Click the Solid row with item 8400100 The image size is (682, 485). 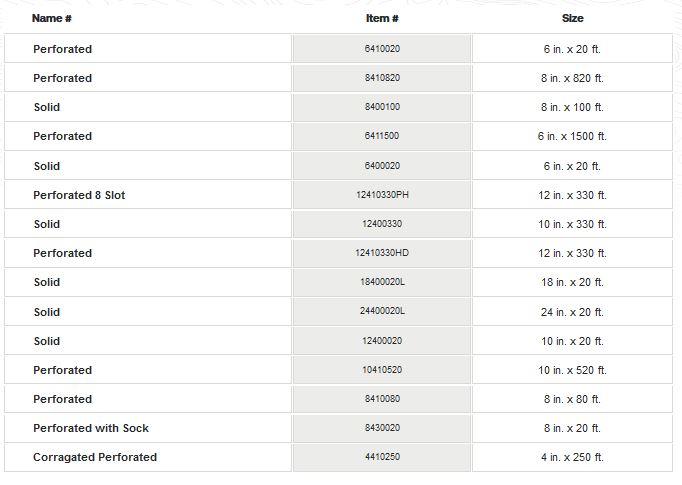tap(47, 107)
